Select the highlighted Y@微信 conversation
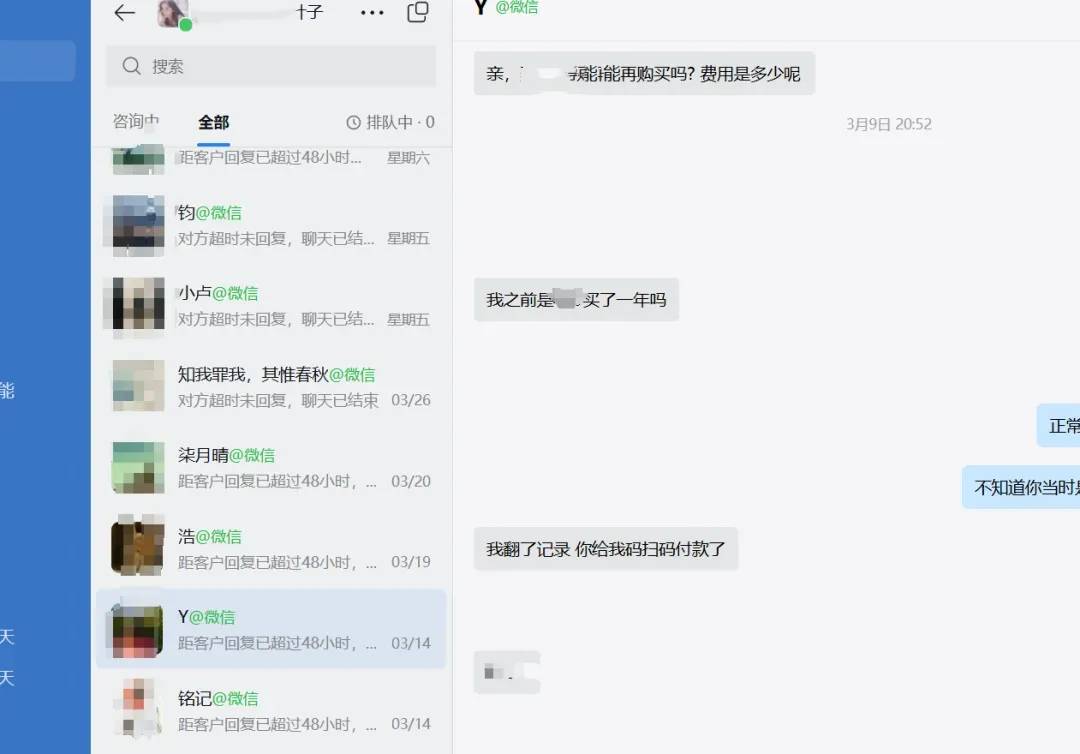The width and height of the screenshot is (1080, 754). tap(271, 629)
